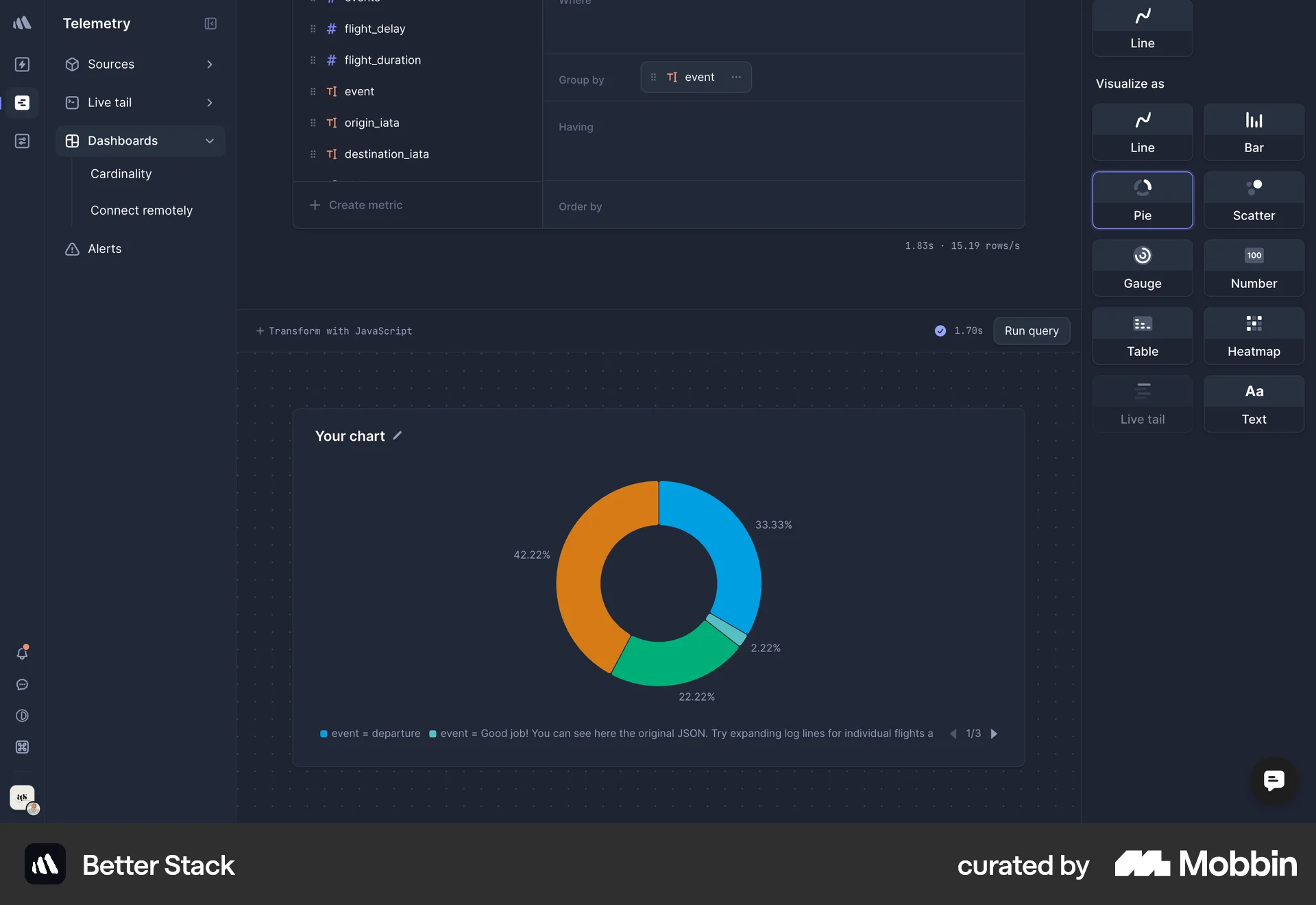Switch the chart to Number display
This screenshot has height=905, width=1316.
[x=1253, y=268]
